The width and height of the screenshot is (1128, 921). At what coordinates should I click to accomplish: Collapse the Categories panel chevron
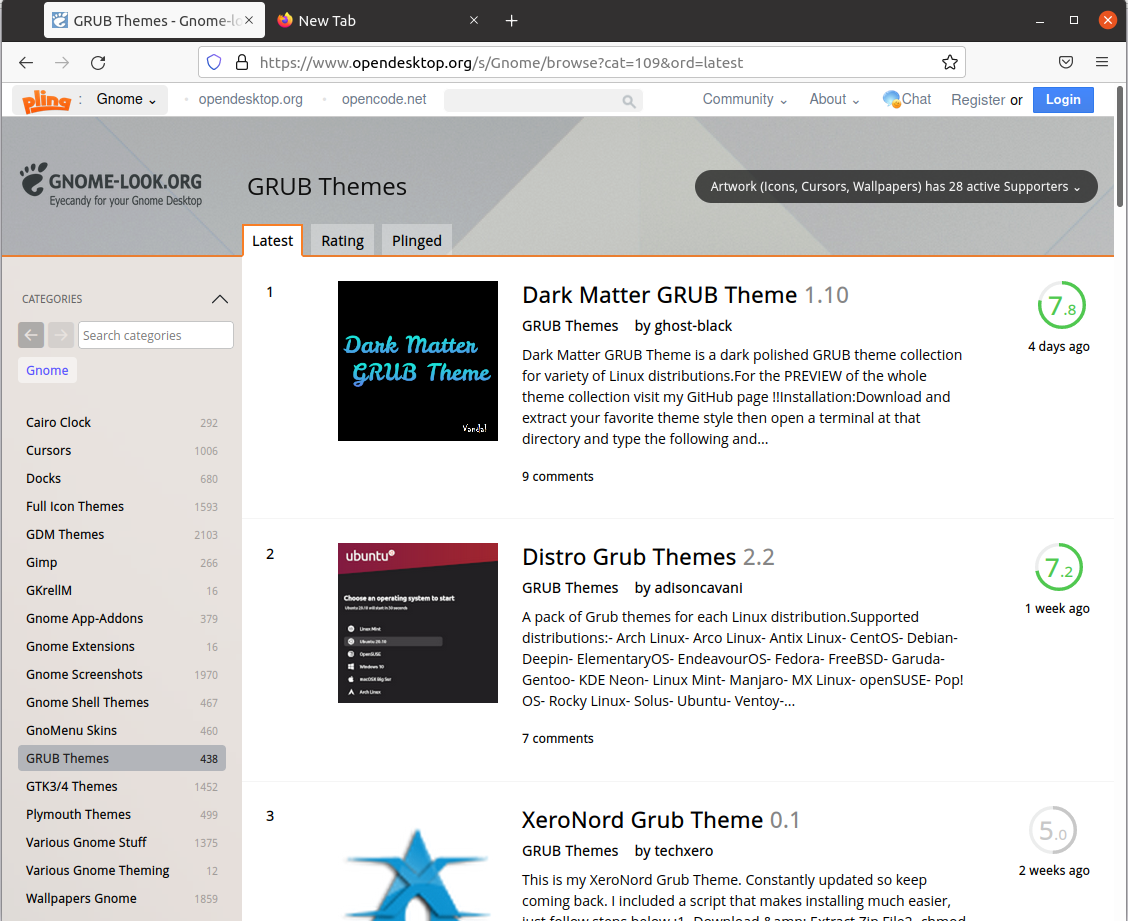220,298
